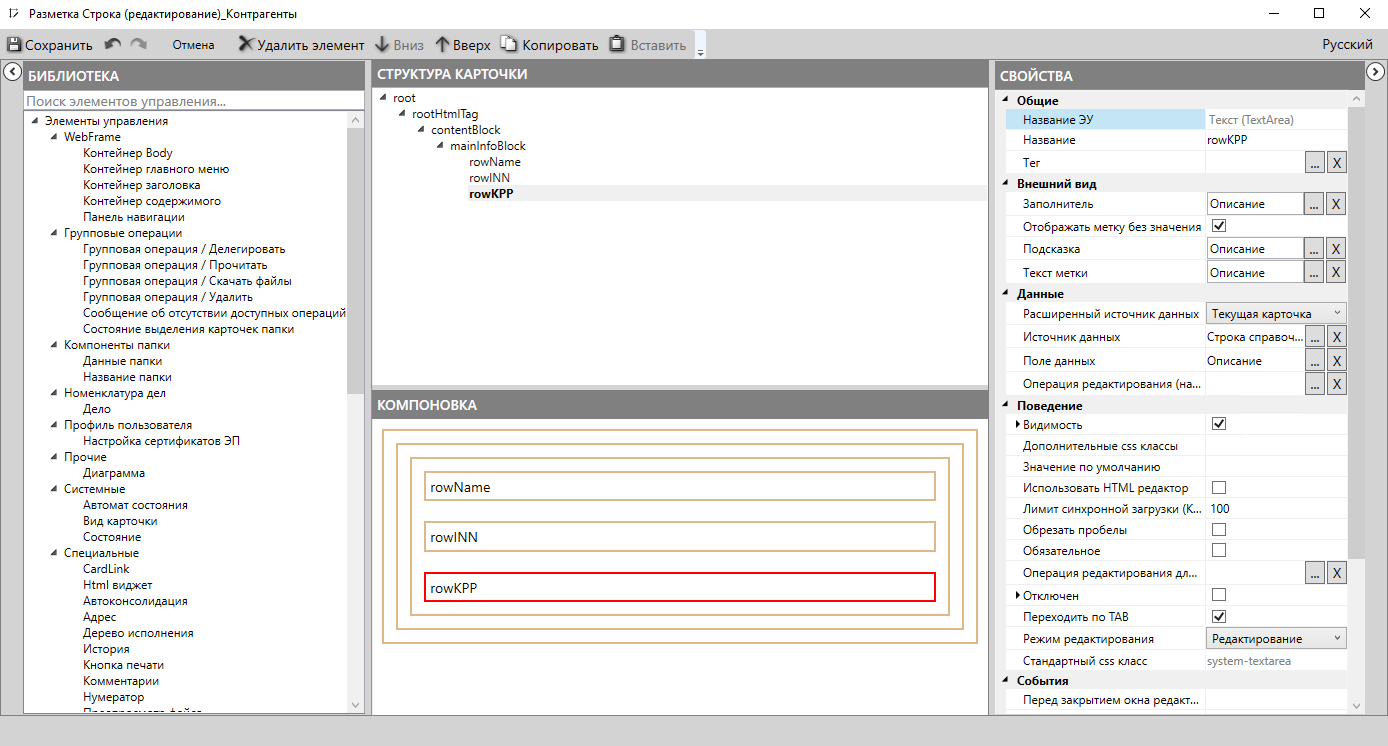
Task: Toggle Отображать метку без значения checkbox
Action: point(1219,226)
